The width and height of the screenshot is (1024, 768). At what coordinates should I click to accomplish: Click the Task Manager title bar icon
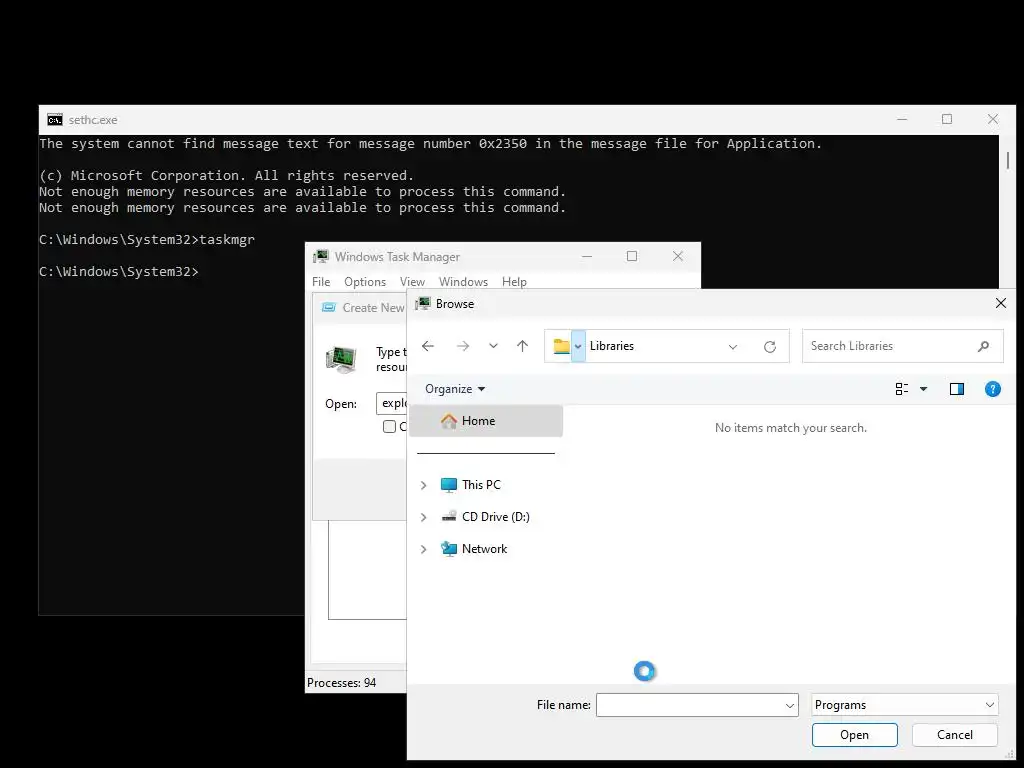pos(321,257)
